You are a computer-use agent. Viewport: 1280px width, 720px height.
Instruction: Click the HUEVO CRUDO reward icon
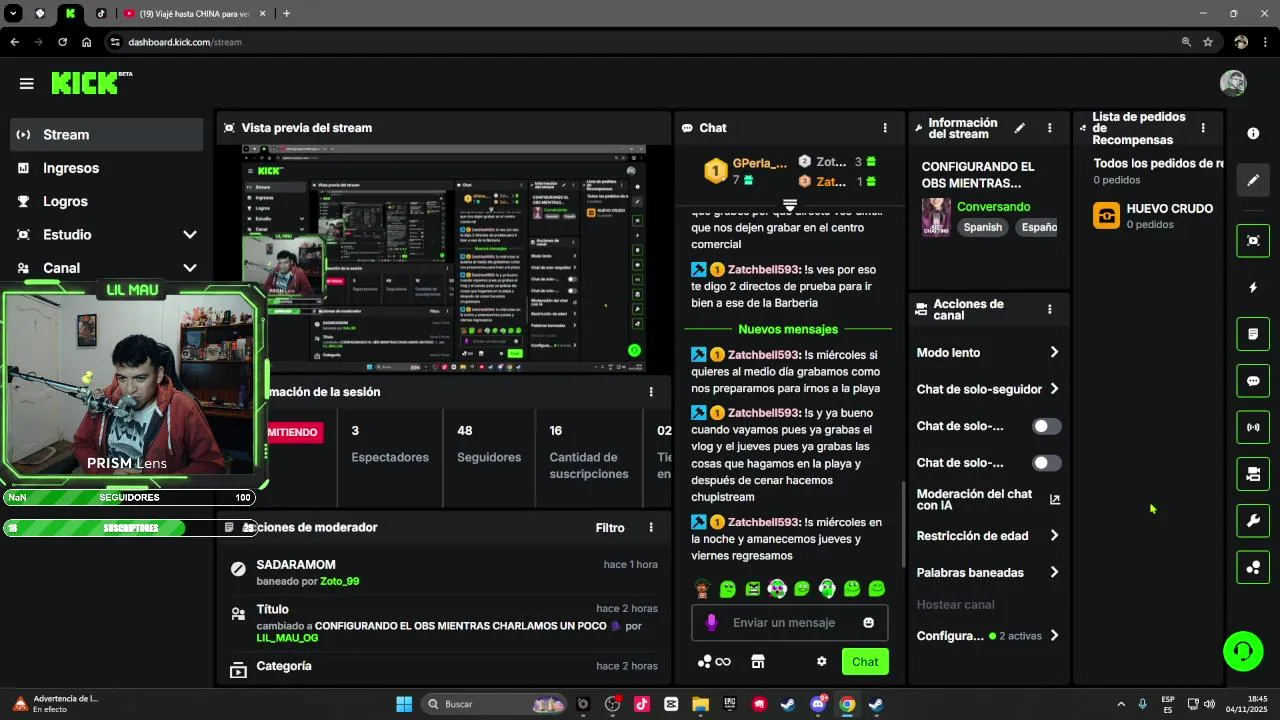tap(1106, 215)
